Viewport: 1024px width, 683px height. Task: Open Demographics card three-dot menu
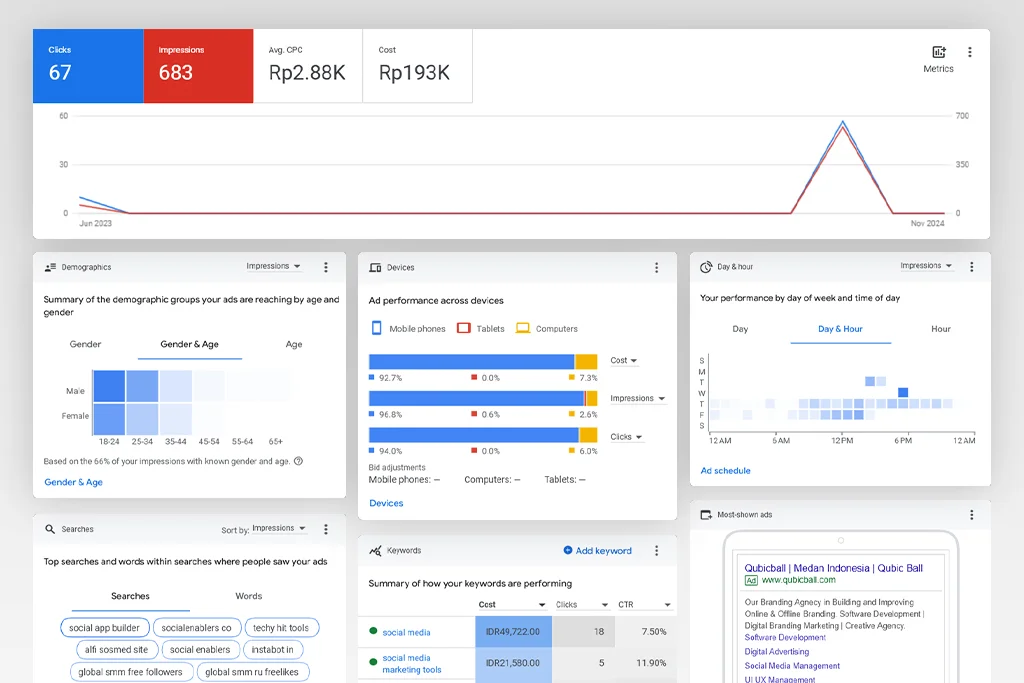325,267
